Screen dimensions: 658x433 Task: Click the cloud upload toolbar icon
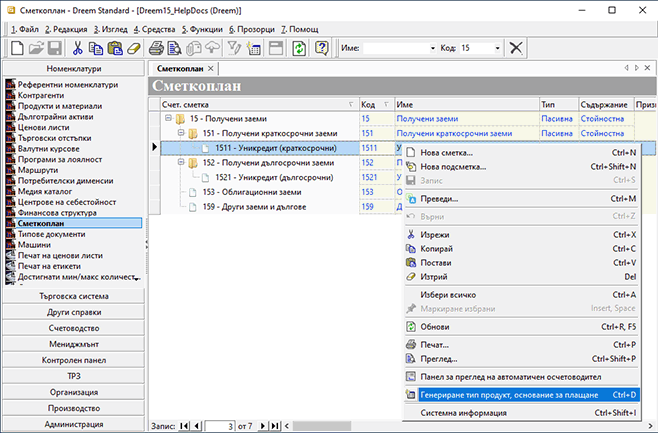(212, 48)
